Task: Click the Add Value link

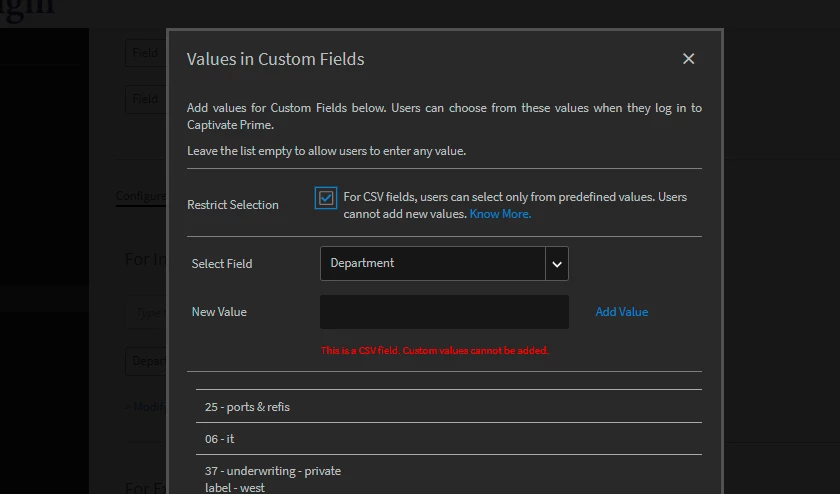Action: [621, 312]
